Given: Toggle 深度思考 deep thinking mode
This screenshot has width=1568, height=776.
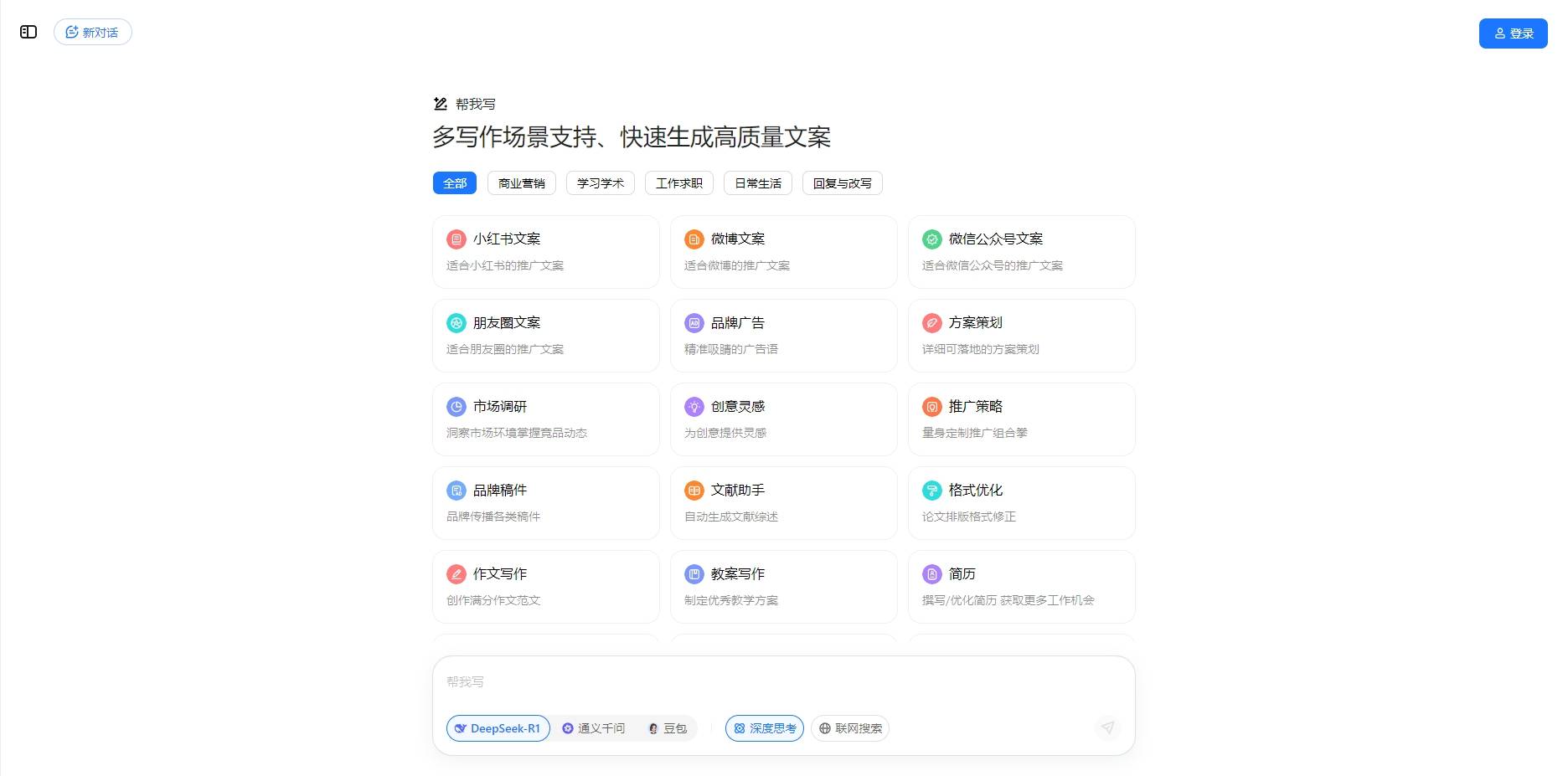Looking at the screenshot, I should point(765,728).
